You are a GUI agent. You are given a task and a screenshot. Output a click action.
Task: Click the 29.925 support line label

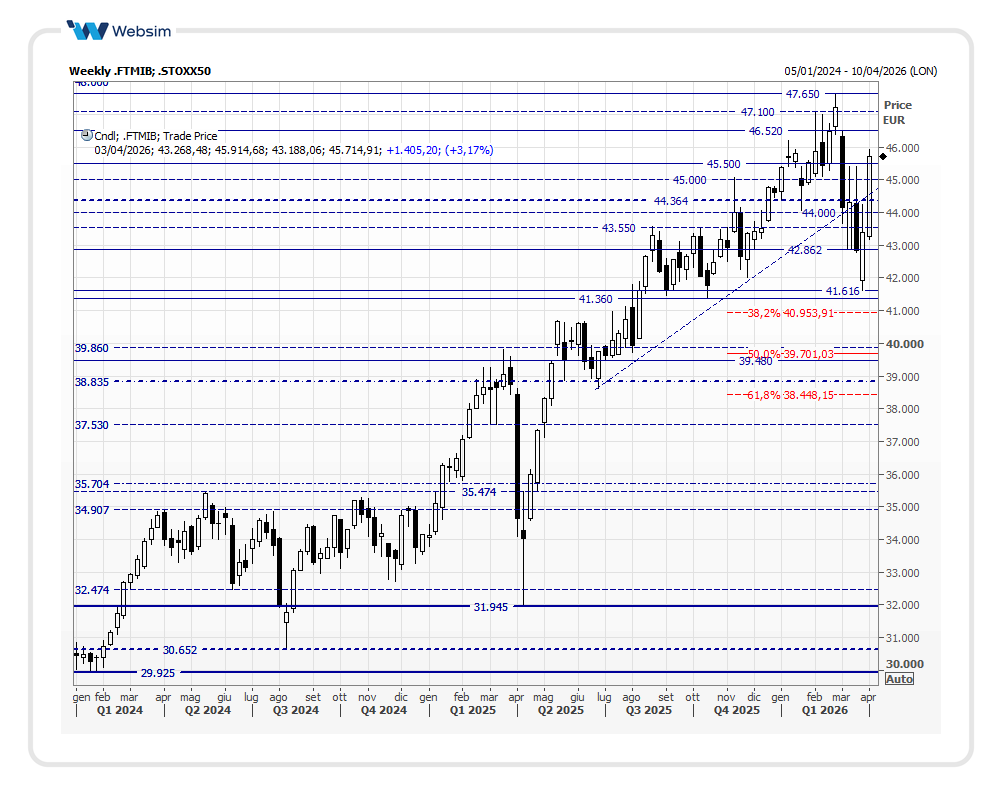(x=158, y=673)
